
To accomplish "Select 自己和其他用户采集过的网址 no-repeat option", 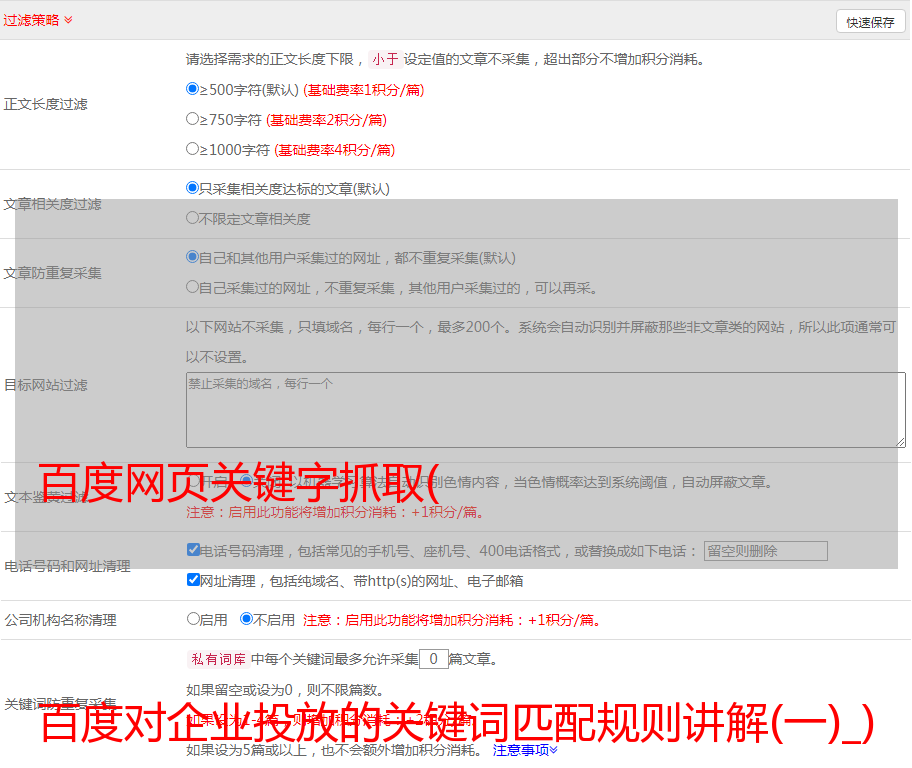I will (192, 257).
